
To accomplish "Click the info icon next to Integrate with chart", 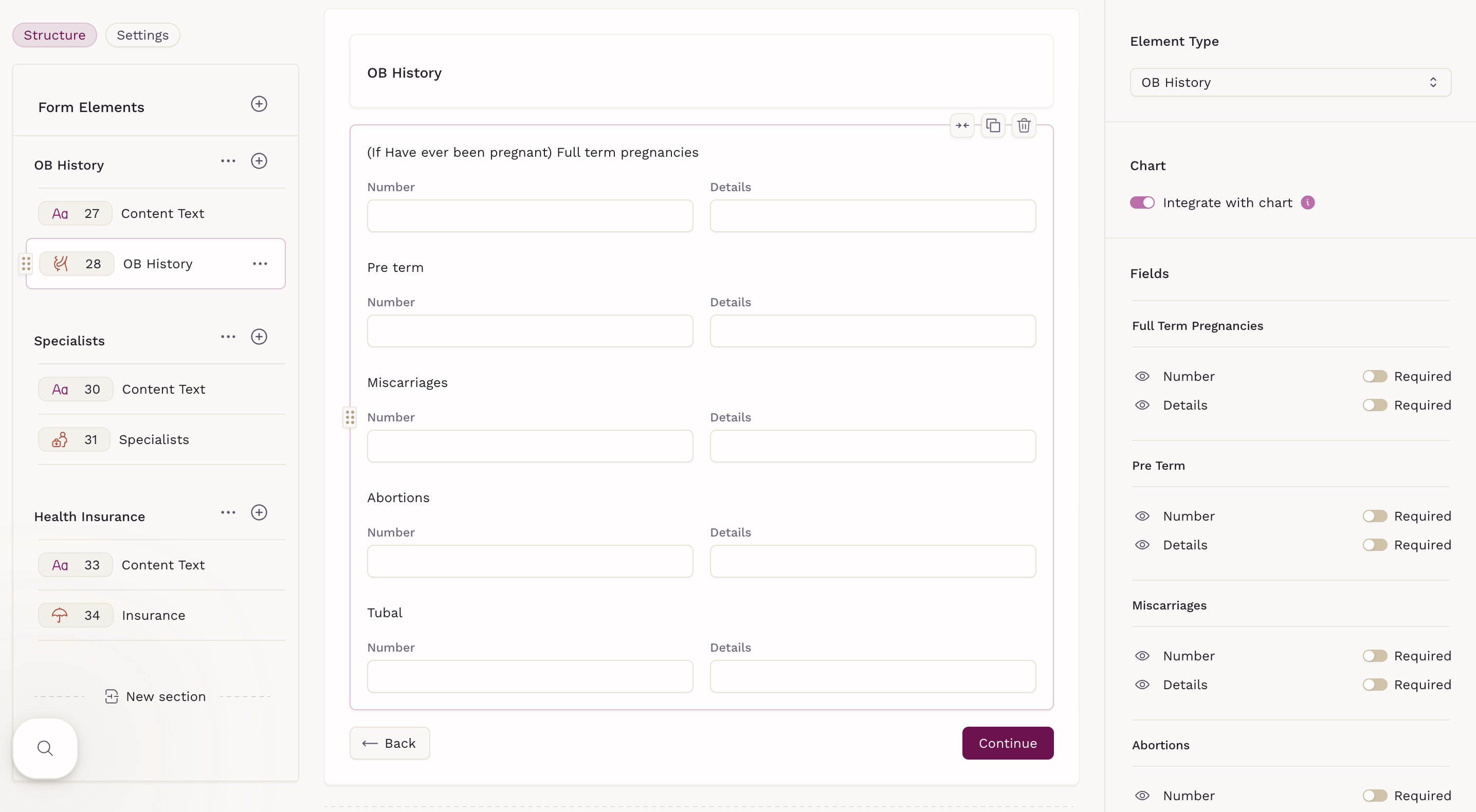I will [x=1307, y=202].
